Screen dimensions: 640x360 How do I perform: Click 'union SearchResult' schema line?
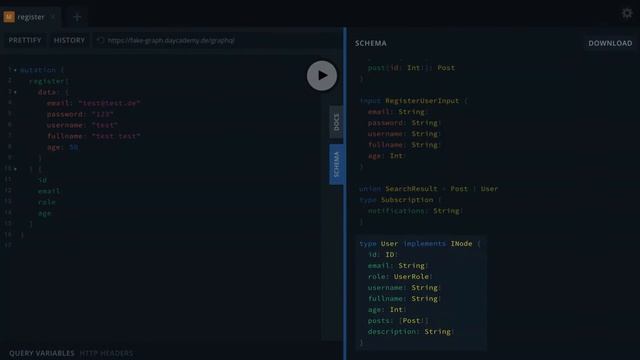pos(429,189)
